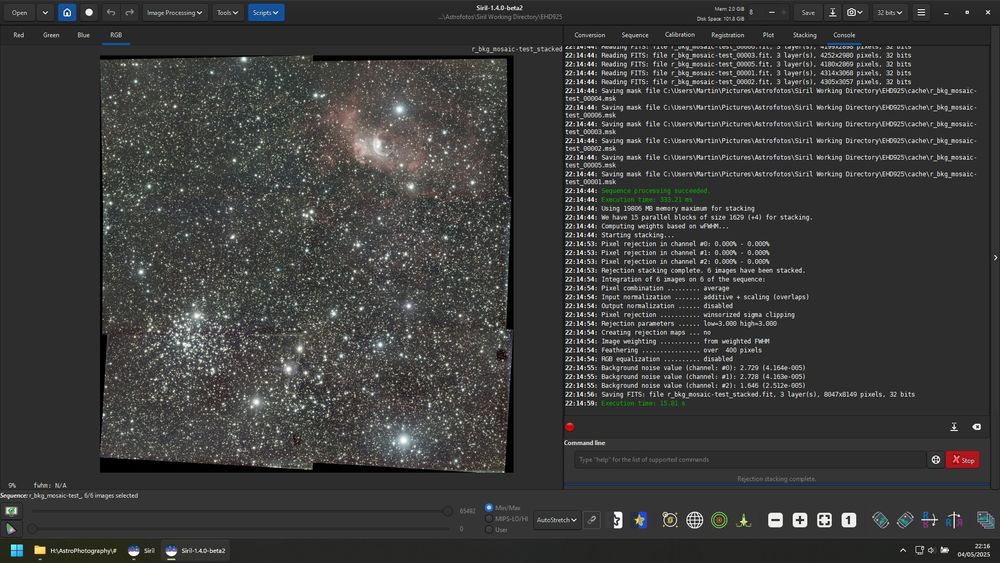Expand the Image Processing menu
This screenshot has height=563, width=1000.
pos(174,12)
